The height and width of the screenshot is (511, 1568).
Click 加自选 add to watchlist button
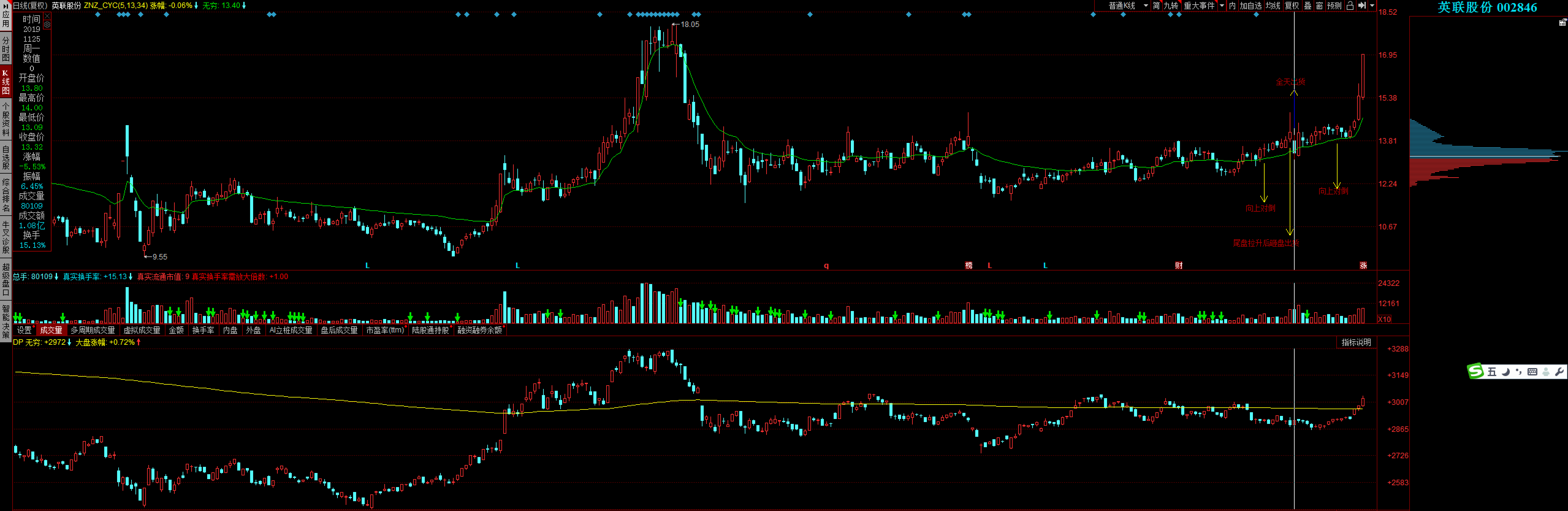coord(1251,6)
